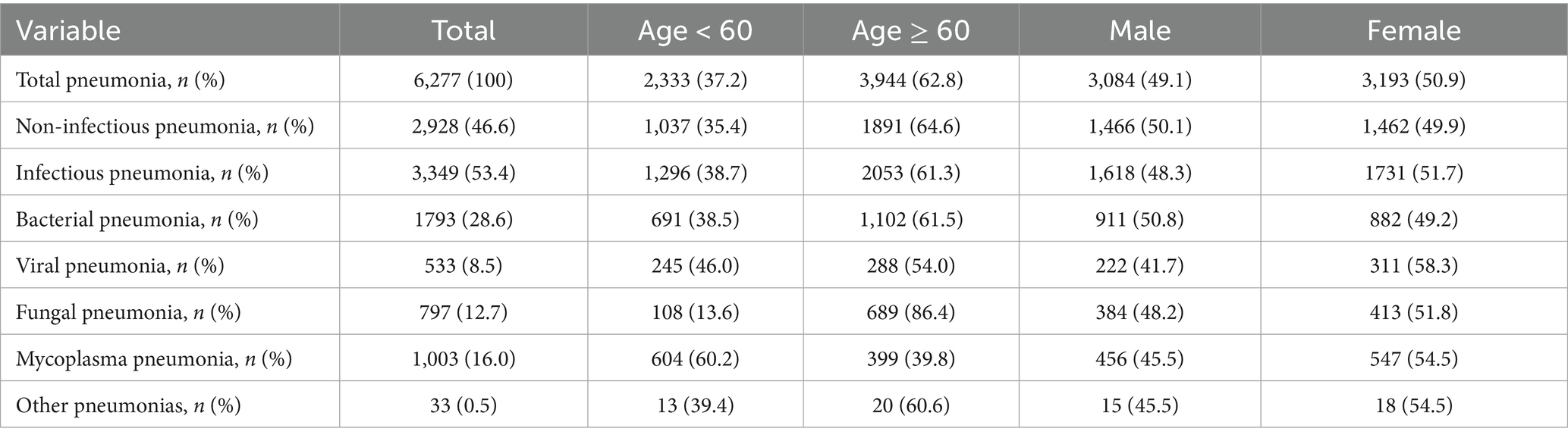Select the Age < 60 column header
This screenshot has height=441, width=1568.
coord(695,30)
